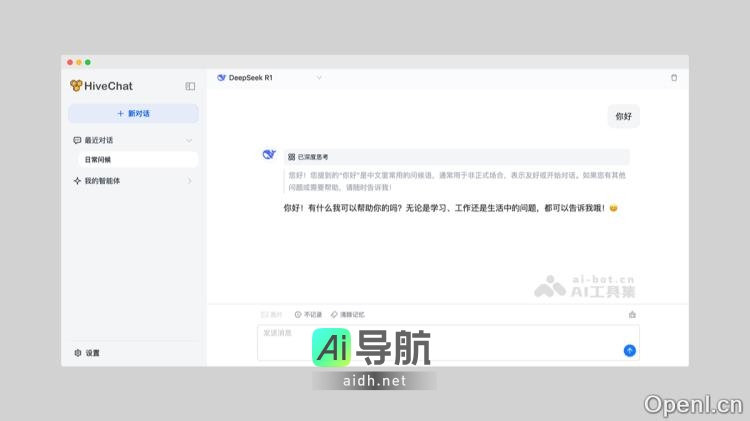Click the icon at input toolbar right
The image size is (750, 421).
[x=632, y=315]
